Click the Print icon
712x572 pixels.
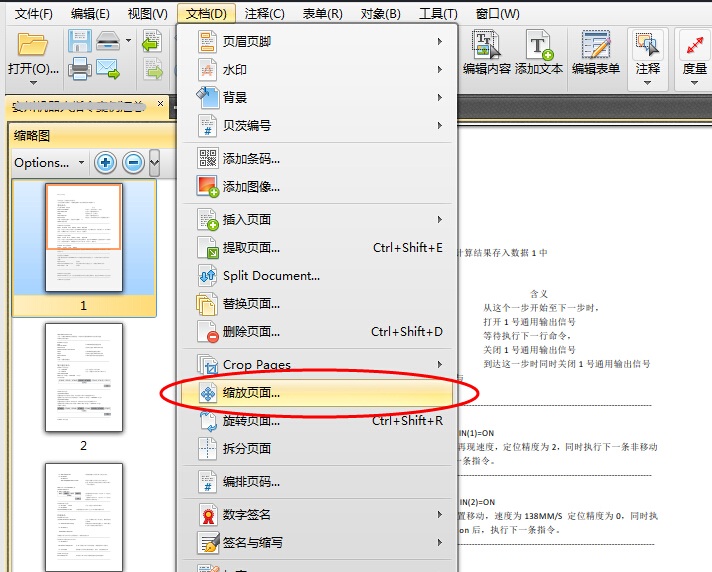[79, 69]
